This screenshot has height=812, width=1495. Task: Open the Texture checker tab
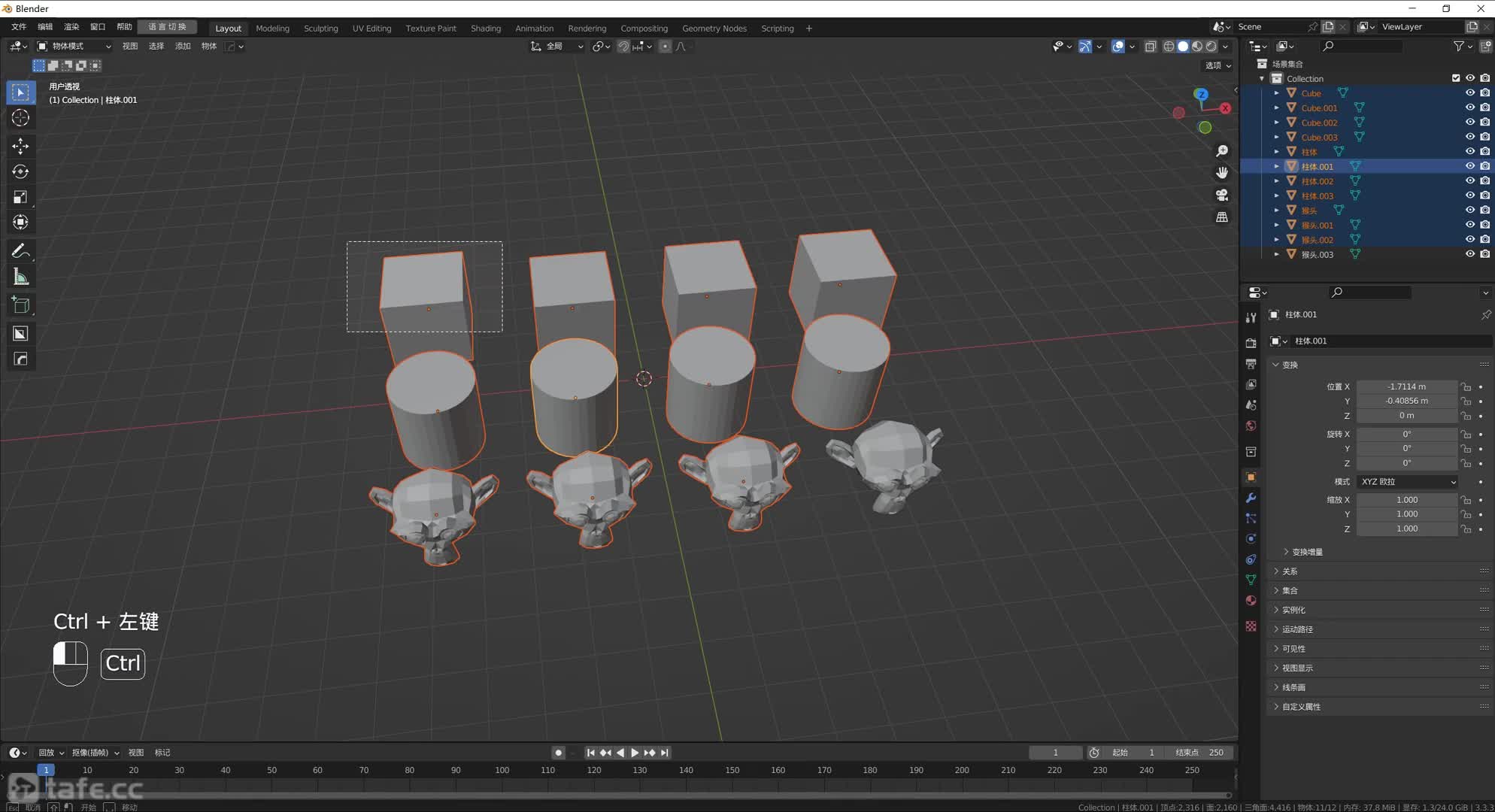pyautogui.click(x=1251, y=626)
